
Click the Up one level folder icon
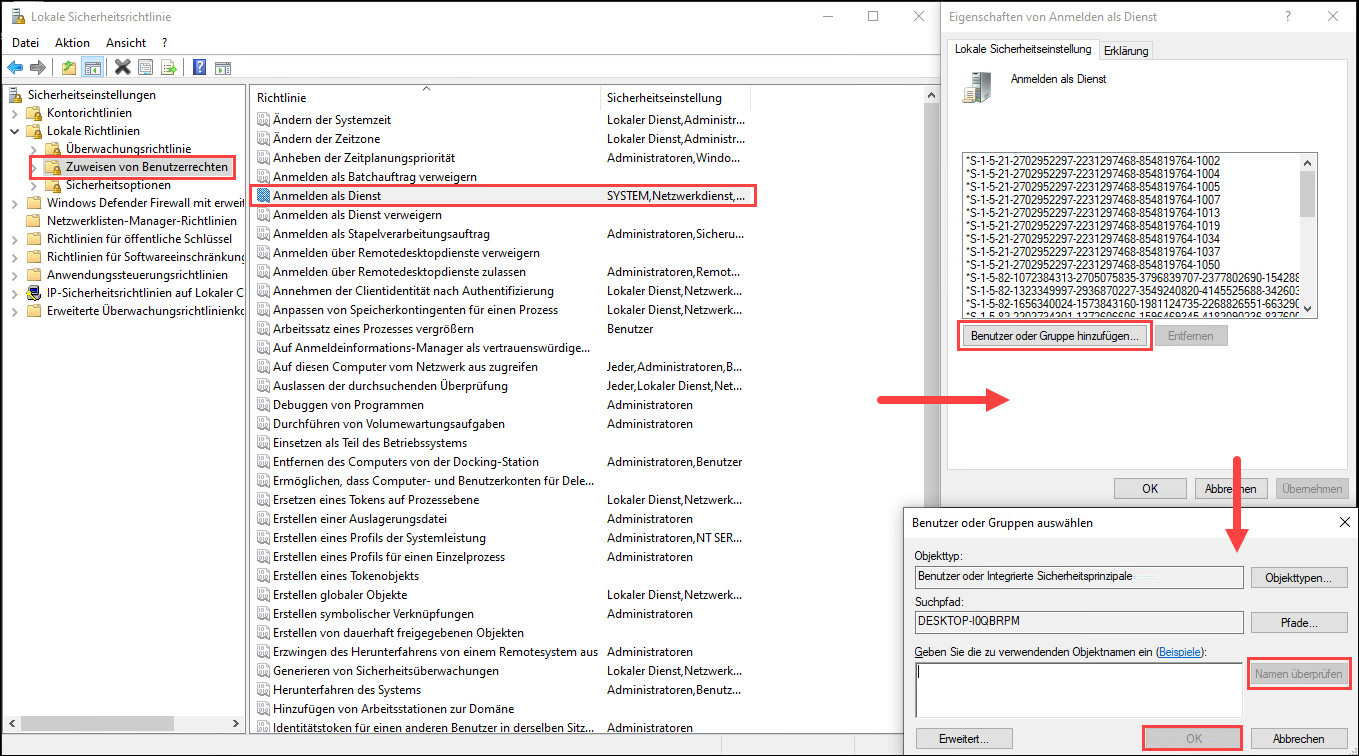pyautogui.click(x=68, y=68)
